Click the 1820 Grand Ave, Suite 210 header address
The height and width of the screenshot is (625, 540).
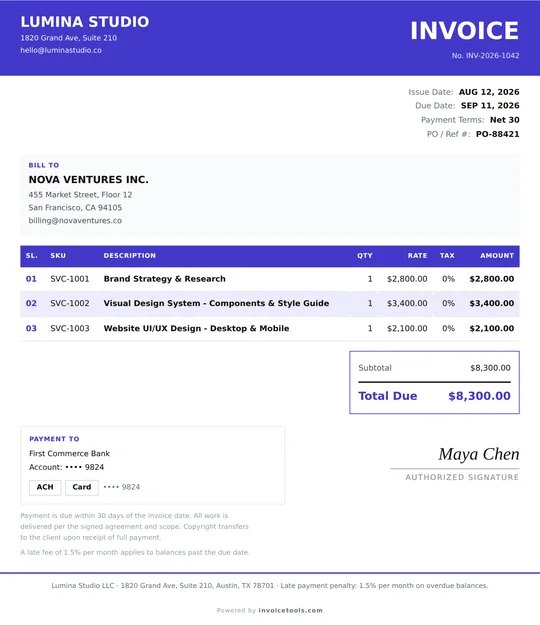click(x=69, y=38)
